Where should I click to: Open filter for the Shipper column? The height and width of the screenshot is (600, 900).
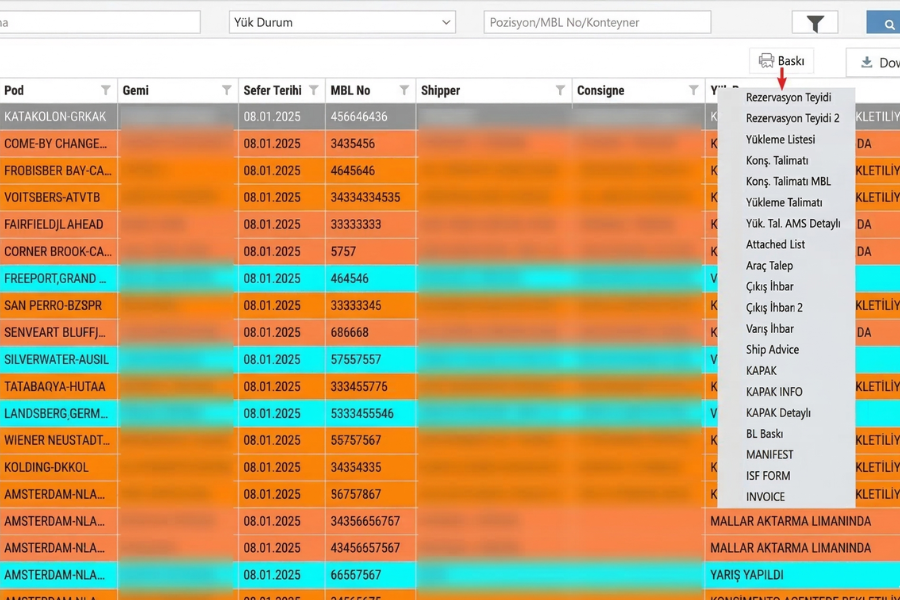[x=559, y=91]
